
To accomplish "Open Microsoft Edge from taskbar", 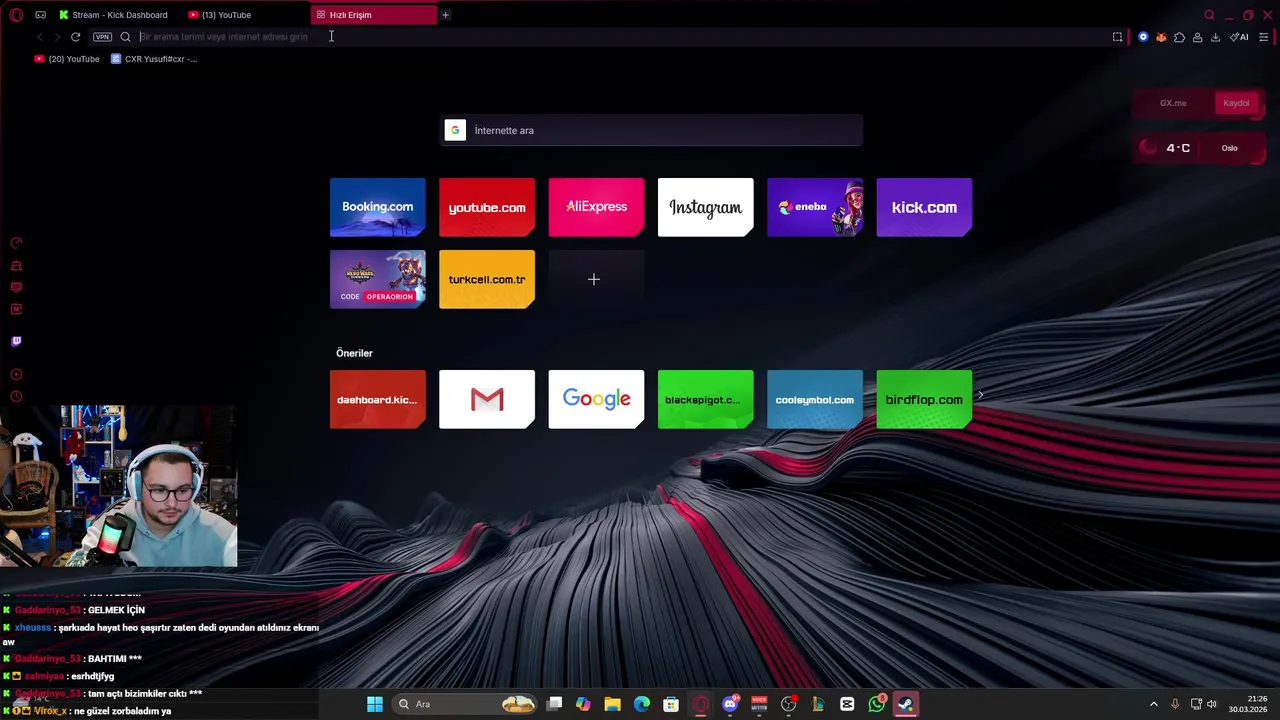I will pos(642,704).
